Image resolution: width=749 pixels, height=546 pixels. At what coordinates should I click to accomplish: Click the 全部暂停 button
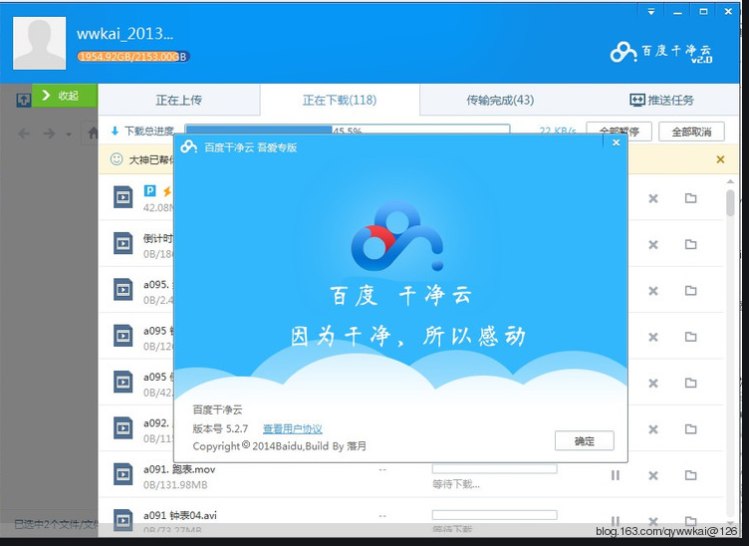click(x=619, y=131)
